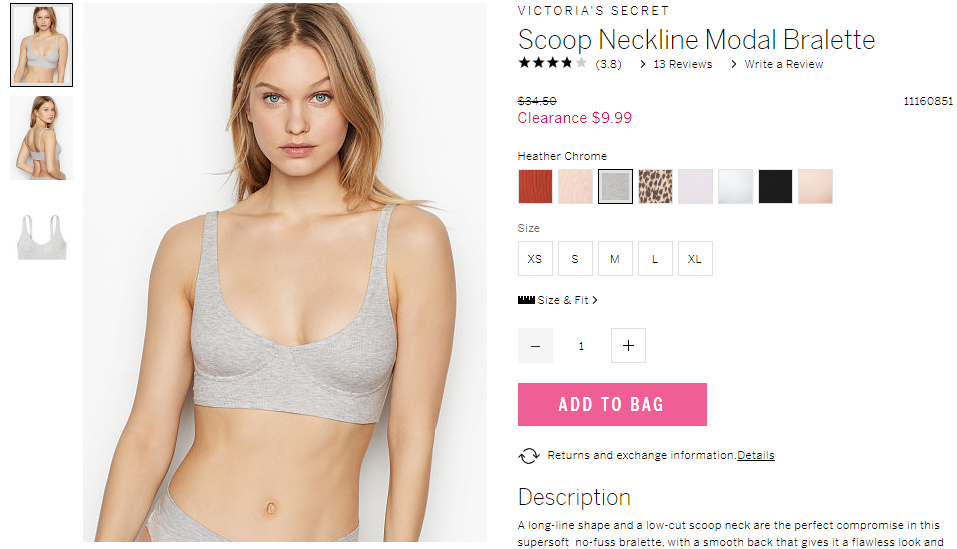Click the quantity number field

pos(582,346)
